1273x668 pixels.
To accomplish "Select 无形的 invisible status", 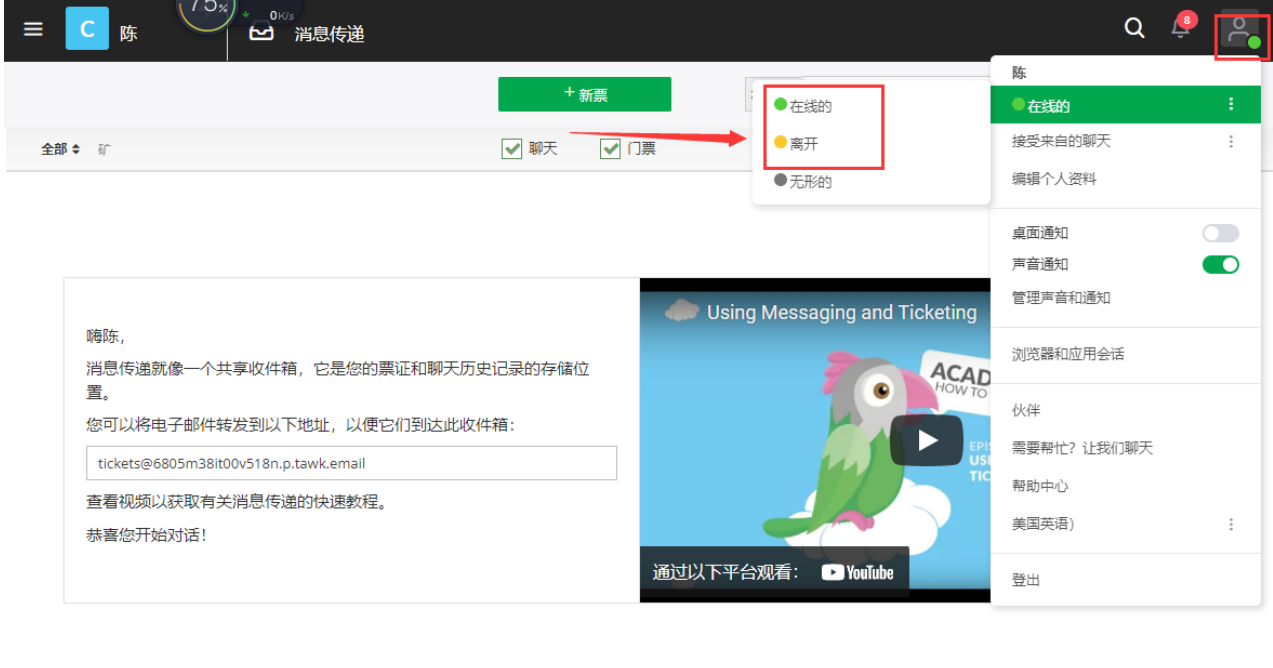I will pos(809,182).
